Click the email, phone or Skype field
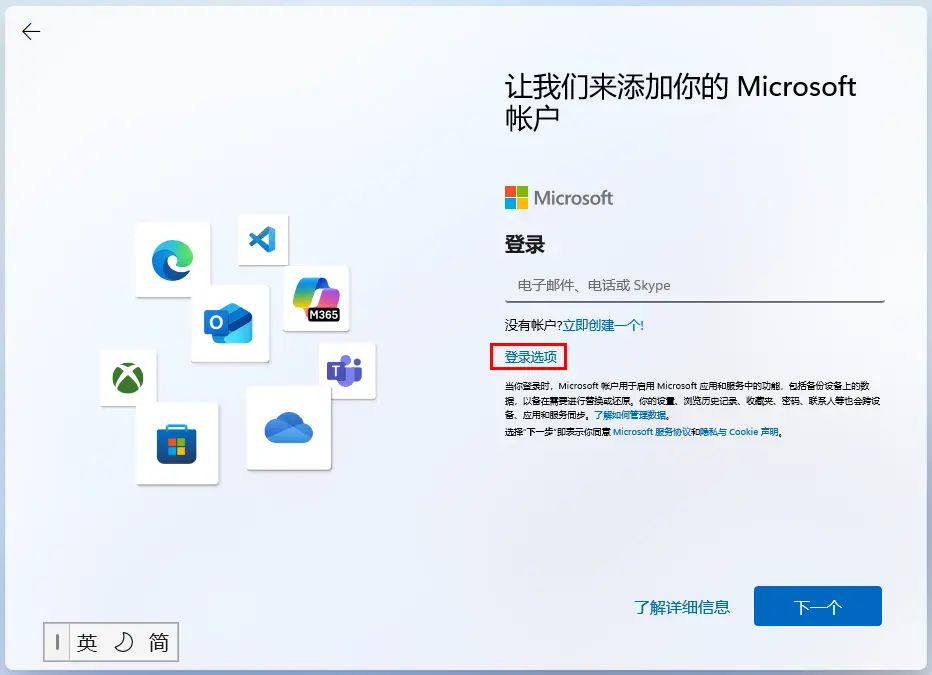The width and height of the screenshot is (932, 675). coord(694,286)
